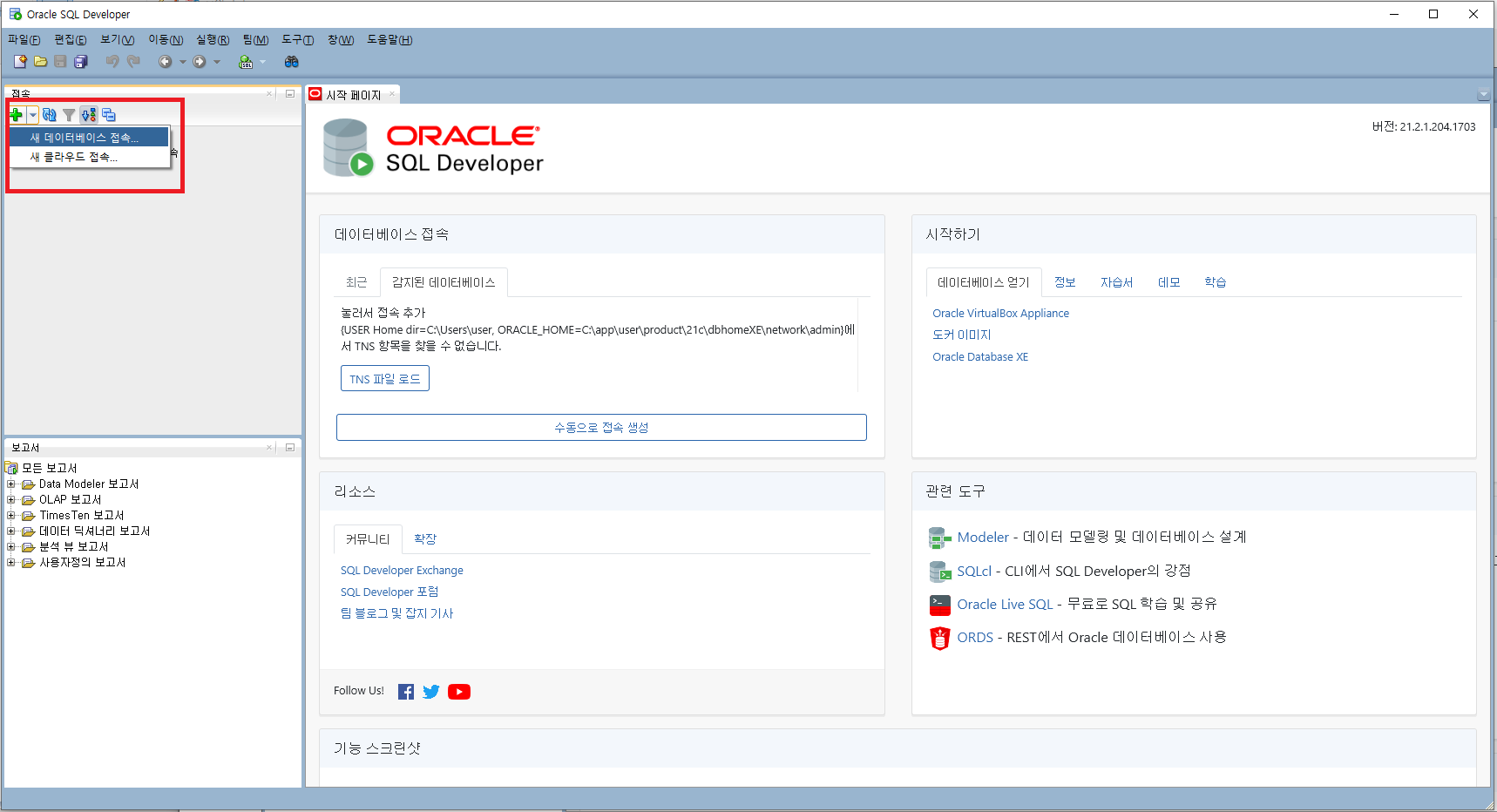The height and width of the screenshot is (812, 1497).
Task: Minimize the Reports (보고서) panel
Action: coord(290,448)
